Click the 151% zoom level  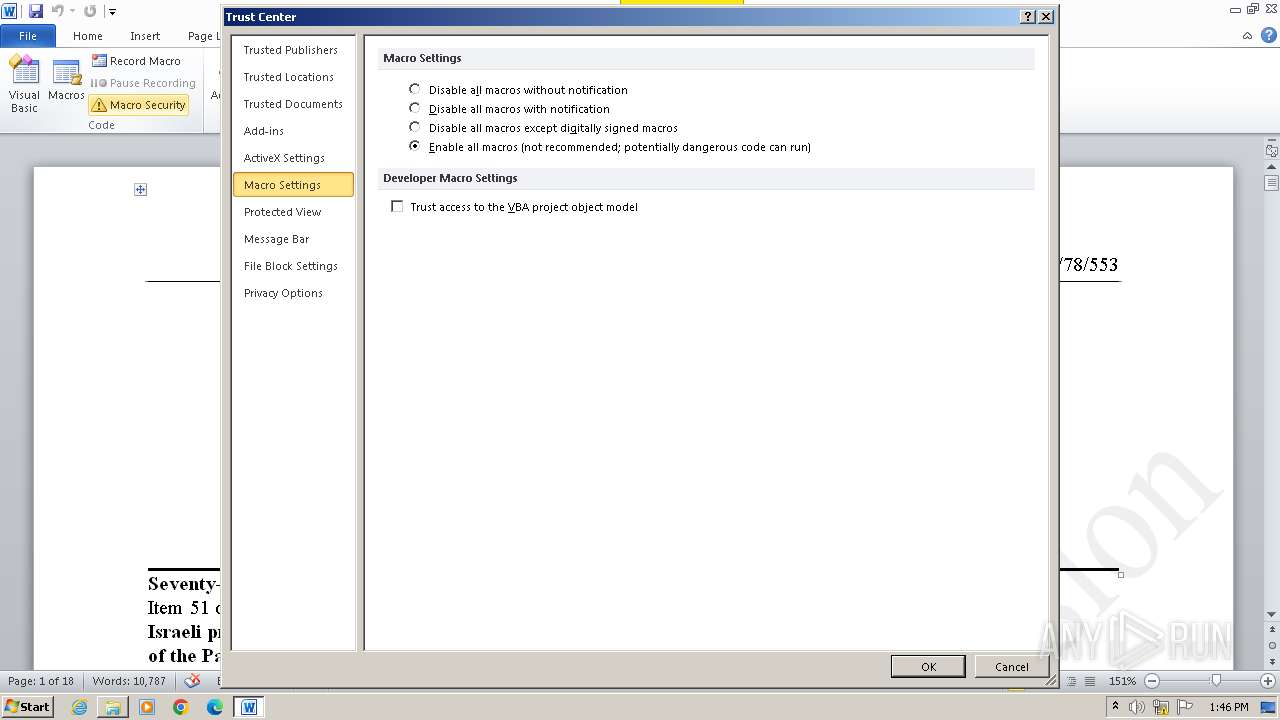point(1122,681)
